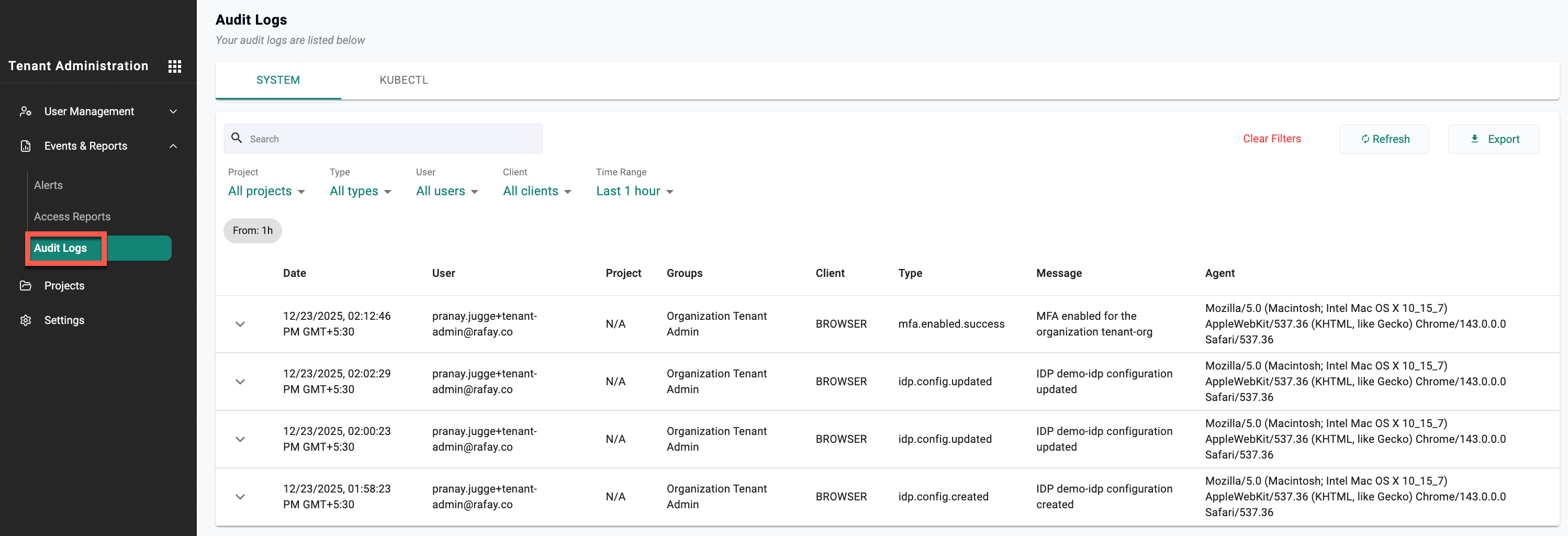Open the app switcher grid icon
This screenshot has height=536, width=1568.
[x=175, y=66]
